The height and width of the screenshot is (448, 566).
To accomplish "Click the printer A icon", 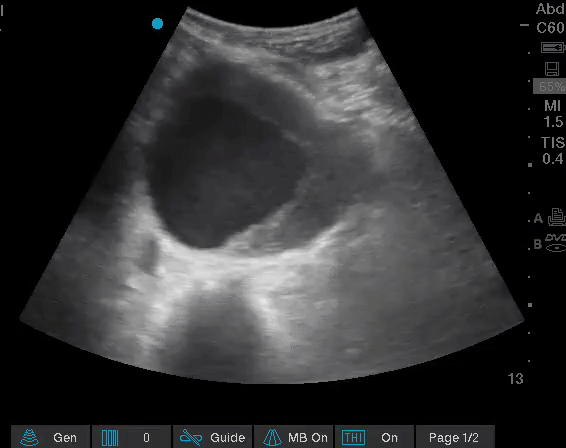I will [x=557, y=217].
